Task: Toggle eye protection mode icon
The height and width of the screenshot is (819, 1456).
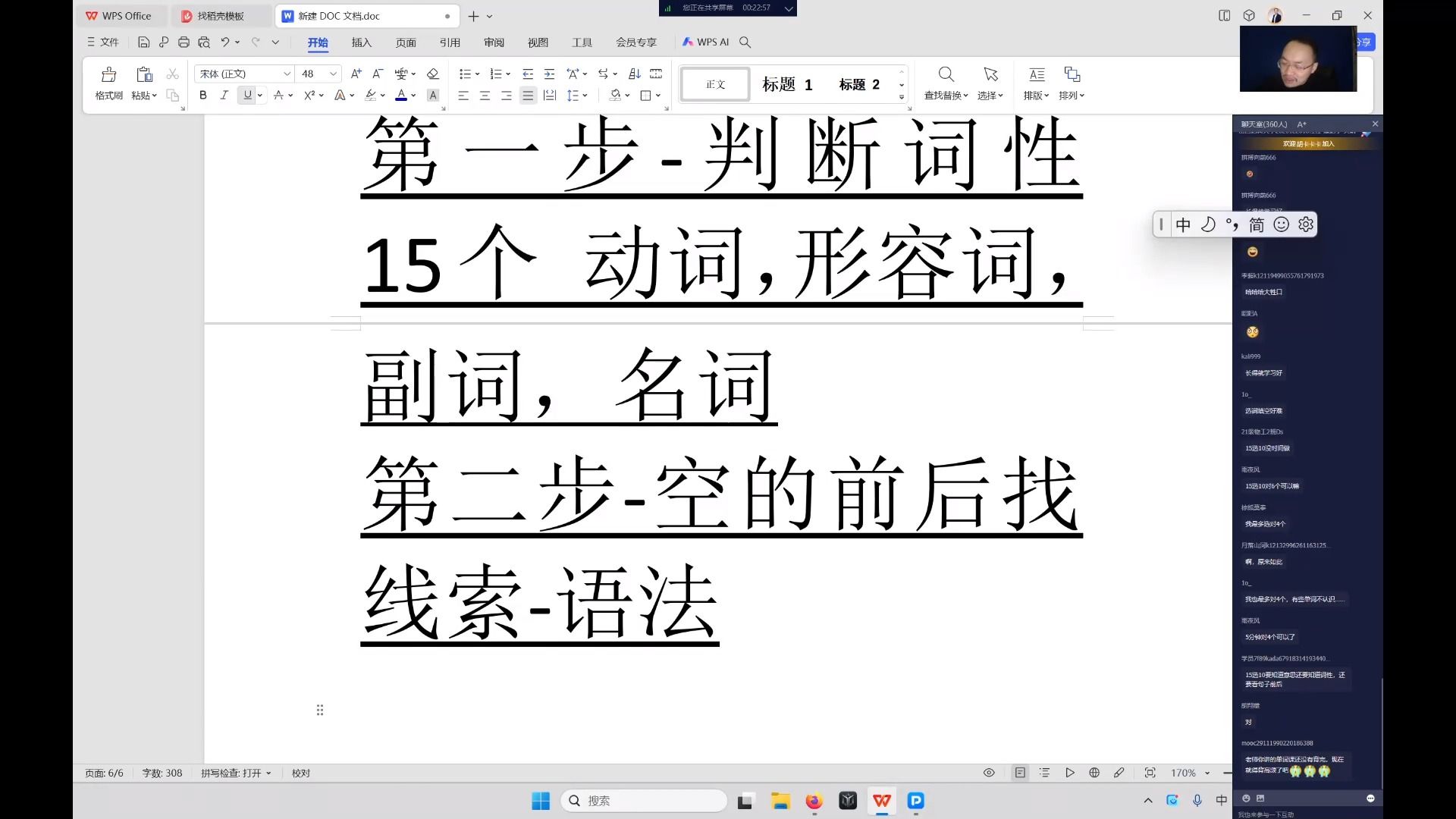Action: [x=989, y=773]
